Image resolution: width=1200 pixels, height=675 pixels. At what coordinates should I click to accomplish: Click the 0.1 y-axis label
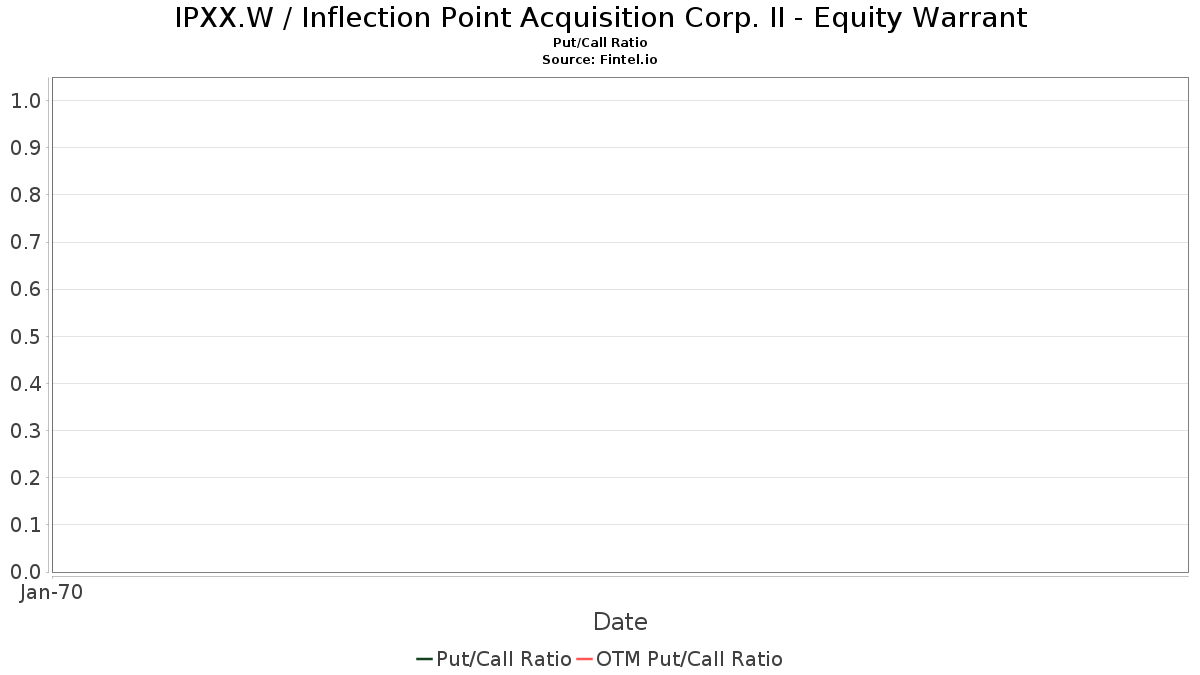tap(25, 524)
